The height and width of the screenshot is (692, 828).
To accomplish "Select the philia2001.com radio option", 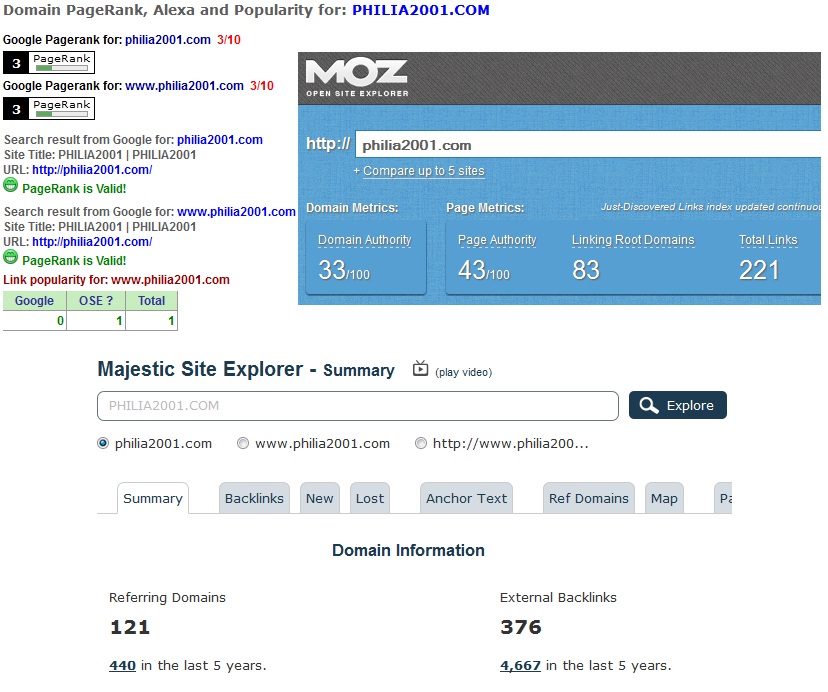I will [x=103, y=443].
